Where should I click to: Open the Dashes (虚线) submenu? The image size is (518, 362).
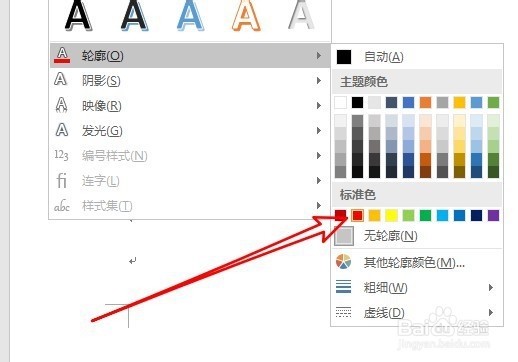tap(417, 312)
